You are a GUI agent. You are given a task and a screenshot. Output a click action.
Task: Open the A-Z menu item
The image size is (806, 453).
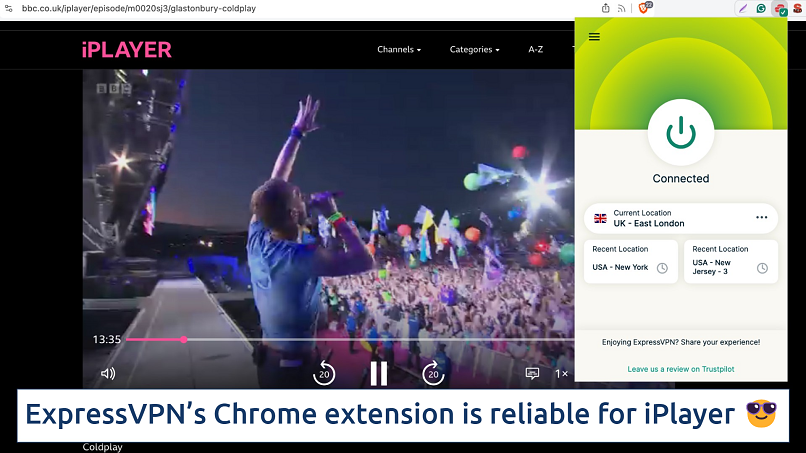point(536,49)
